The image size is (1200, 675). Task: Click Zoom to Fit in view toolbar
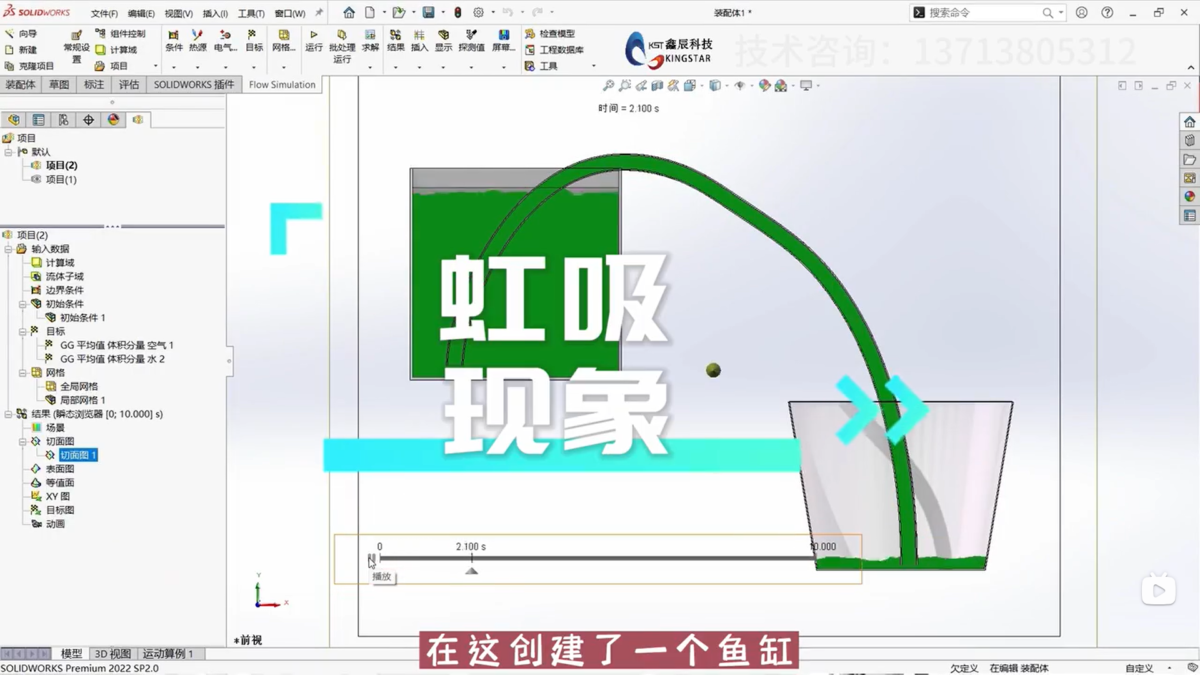[x=608, y=86]
